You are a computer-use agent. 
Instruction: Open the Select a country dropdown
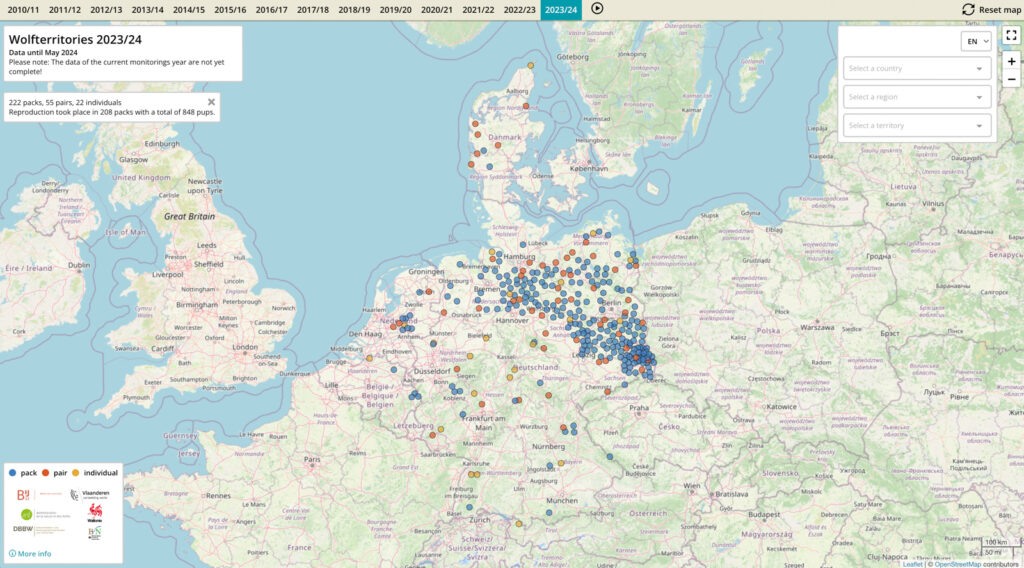[x=917, y=68]
